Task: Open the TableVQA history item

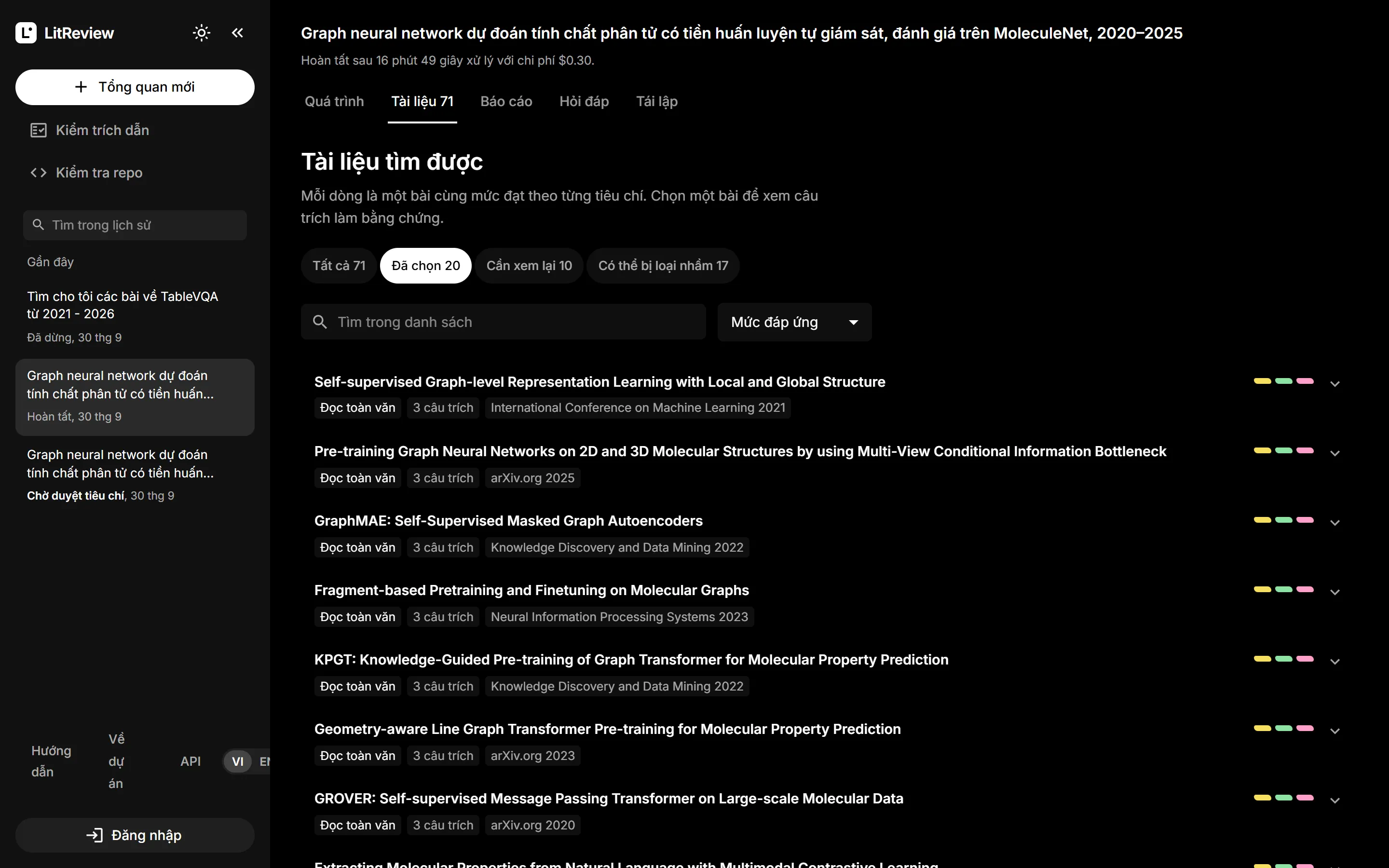Action: [135, 316]
